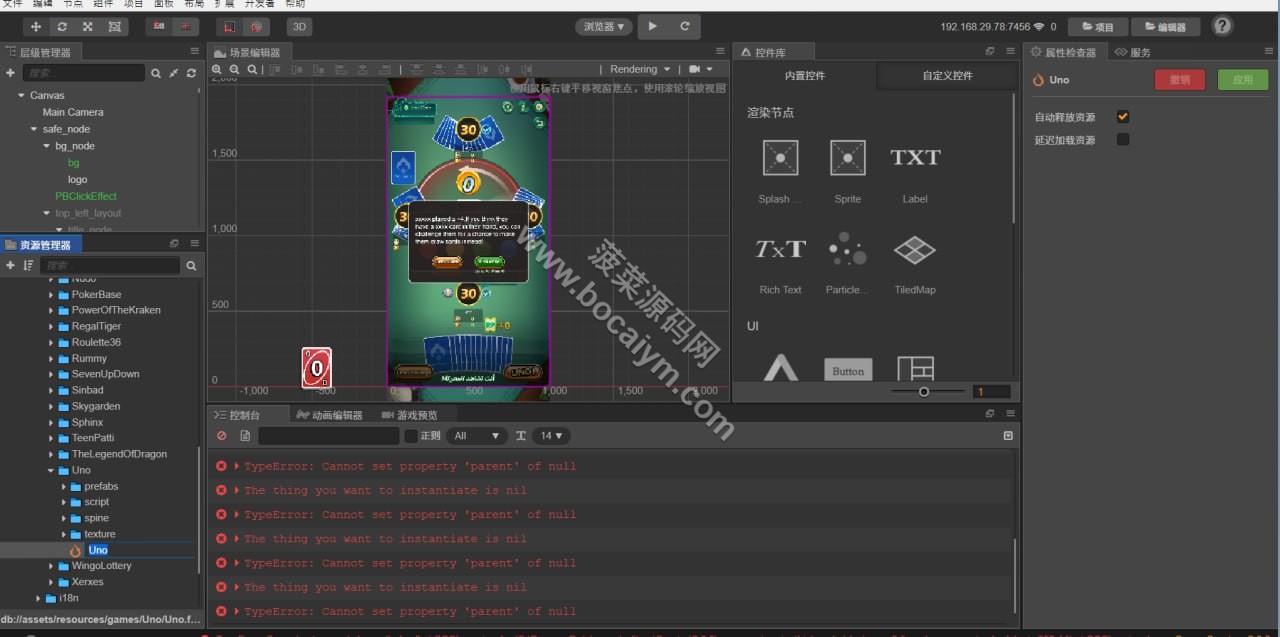Image resolution: width=1280 pixels, height=637 pixels.
Task: Select the texture folder
Action: [x=99, y=534]
